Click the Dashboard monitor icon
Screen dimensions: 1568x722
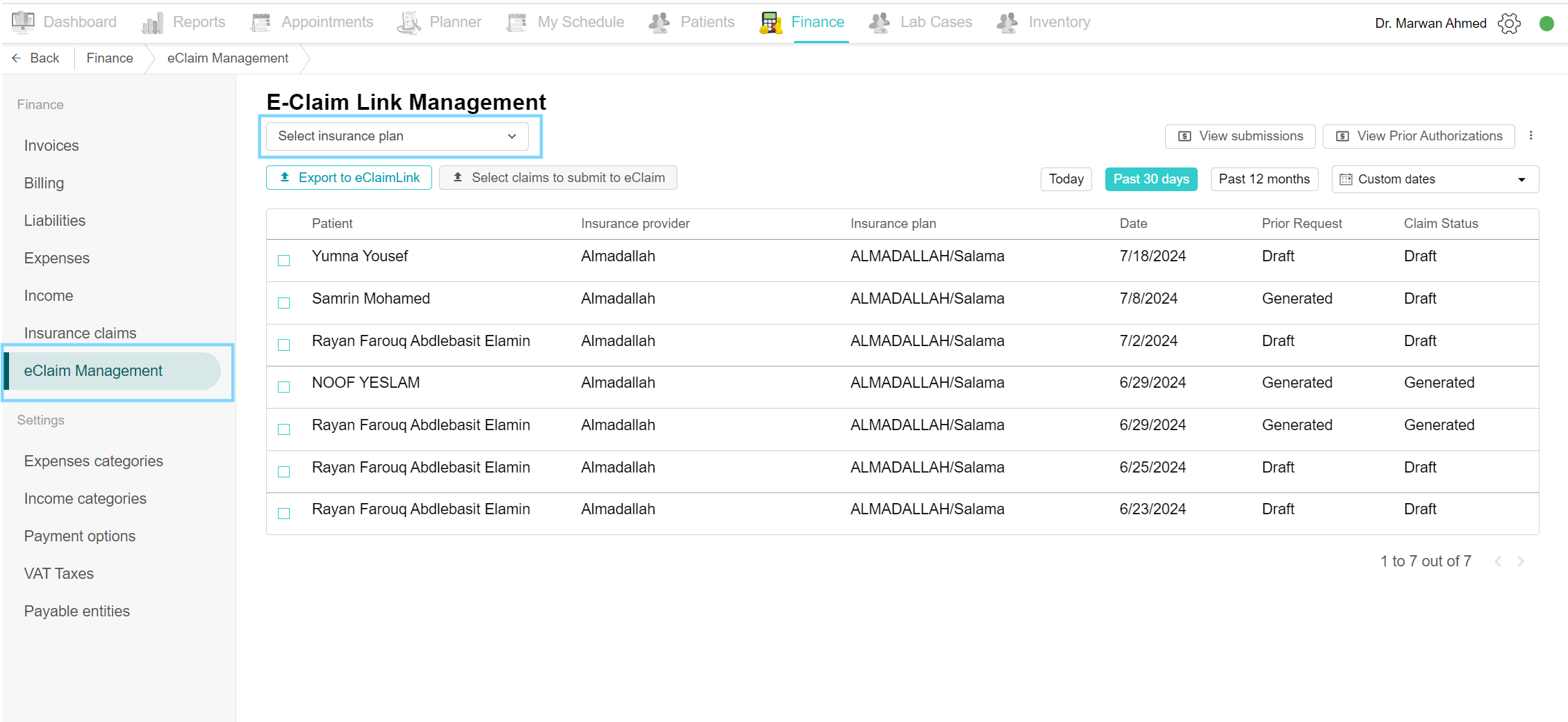[23, 22]
